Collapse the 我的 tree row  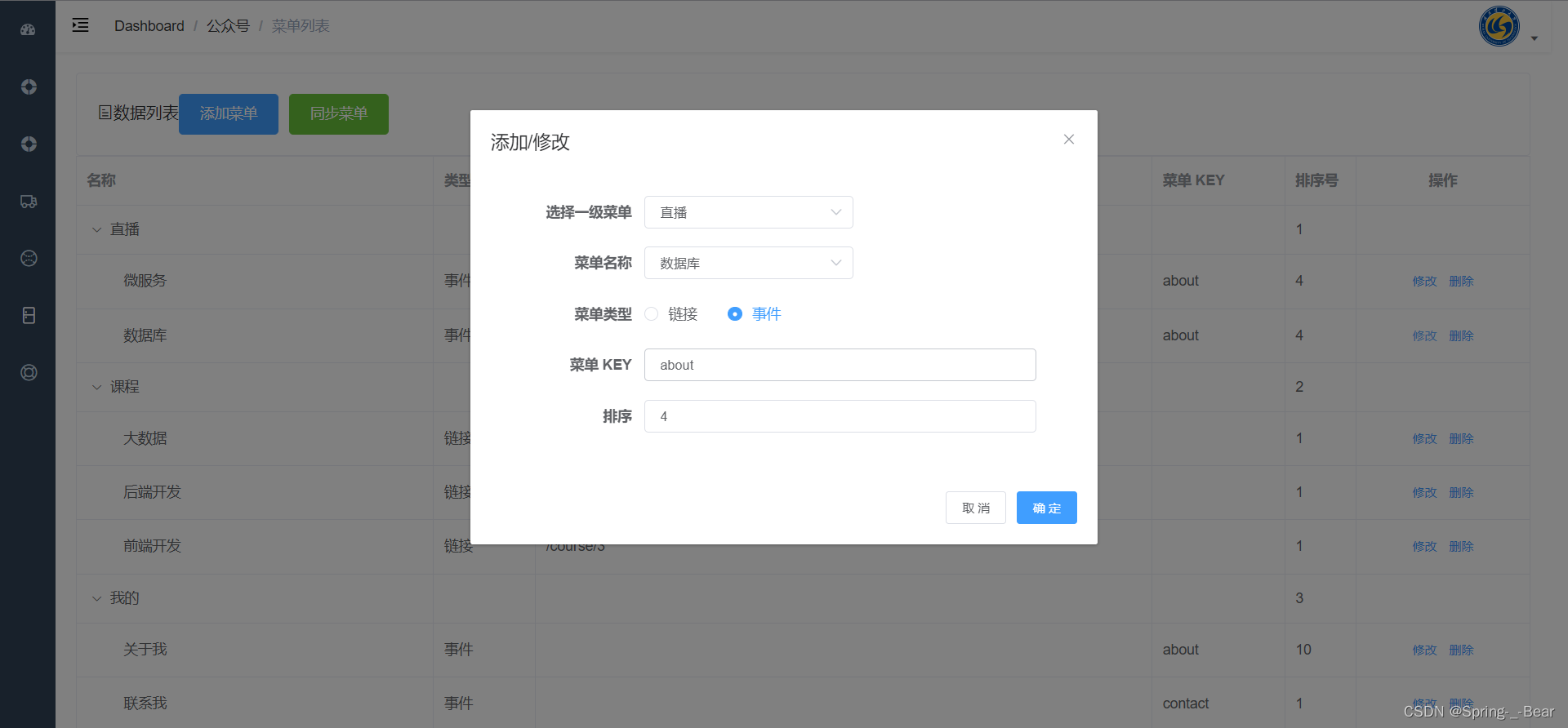97,598
